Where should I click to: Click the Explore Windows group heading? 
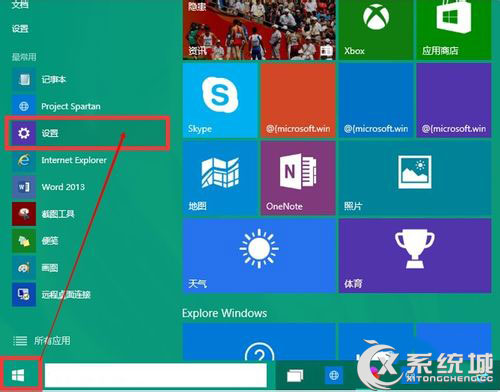point(224,313)
